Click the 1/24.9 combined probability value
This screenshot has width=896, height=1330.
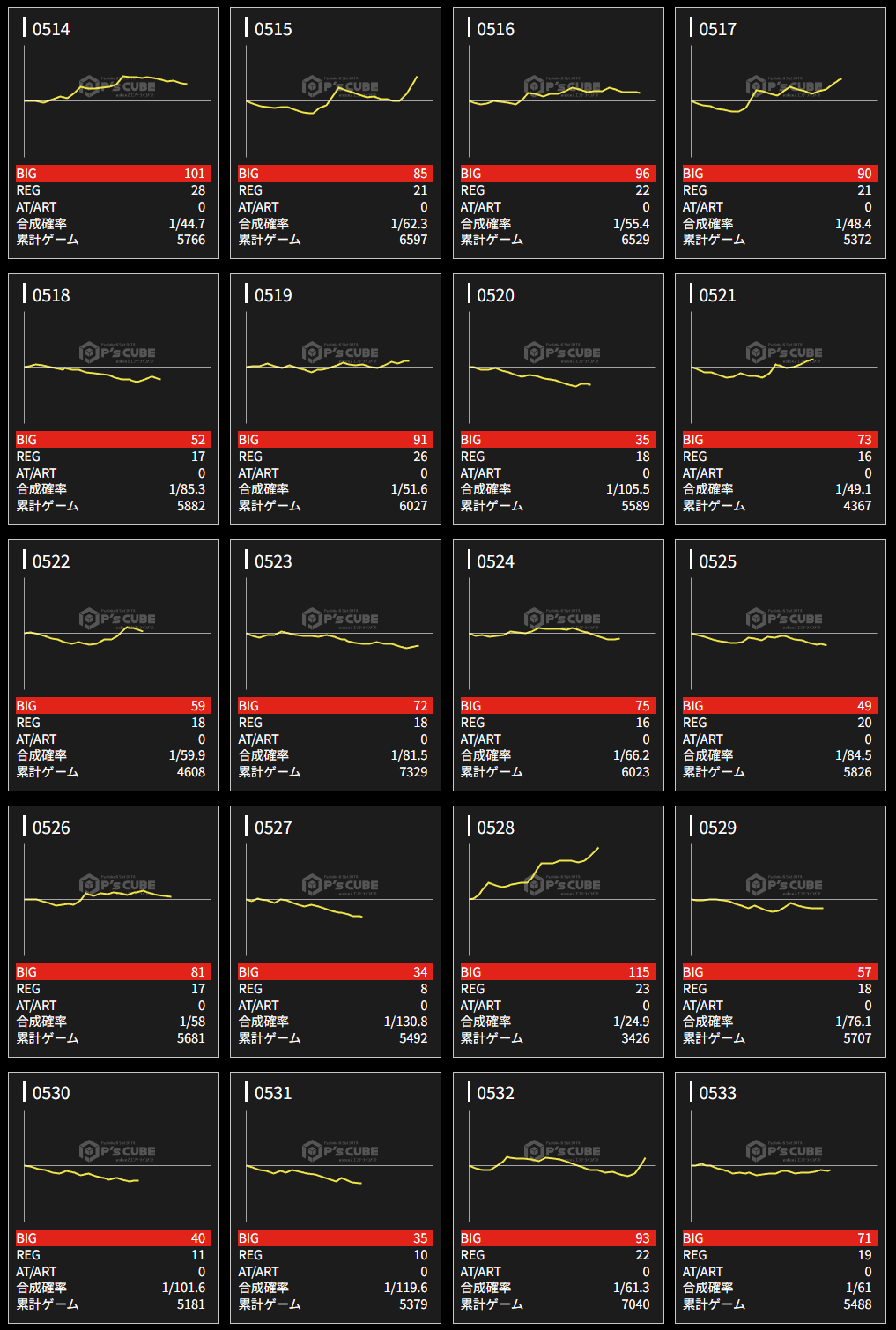coord(631,1022)
